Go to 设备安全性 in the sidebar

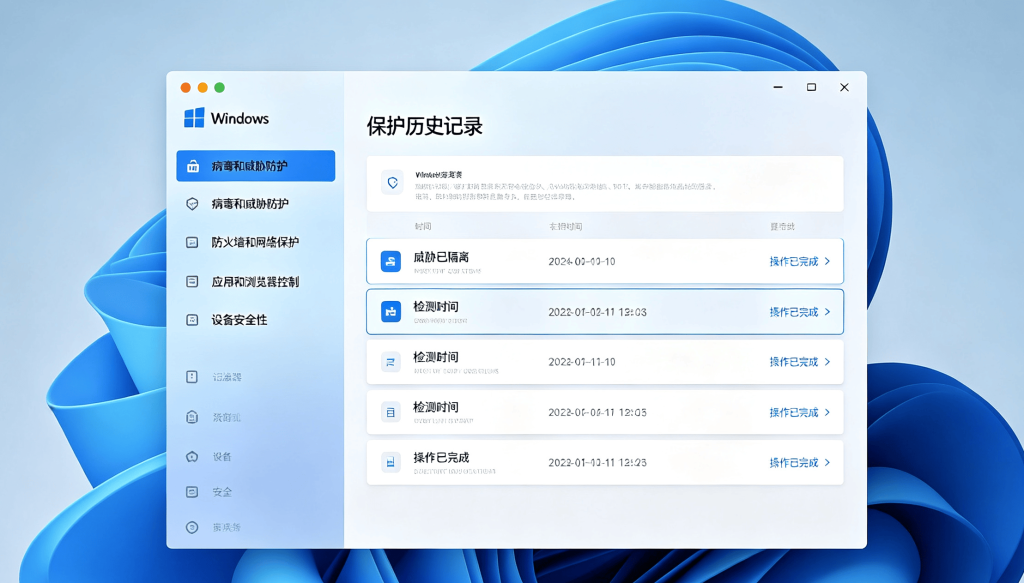pos(239,320)
